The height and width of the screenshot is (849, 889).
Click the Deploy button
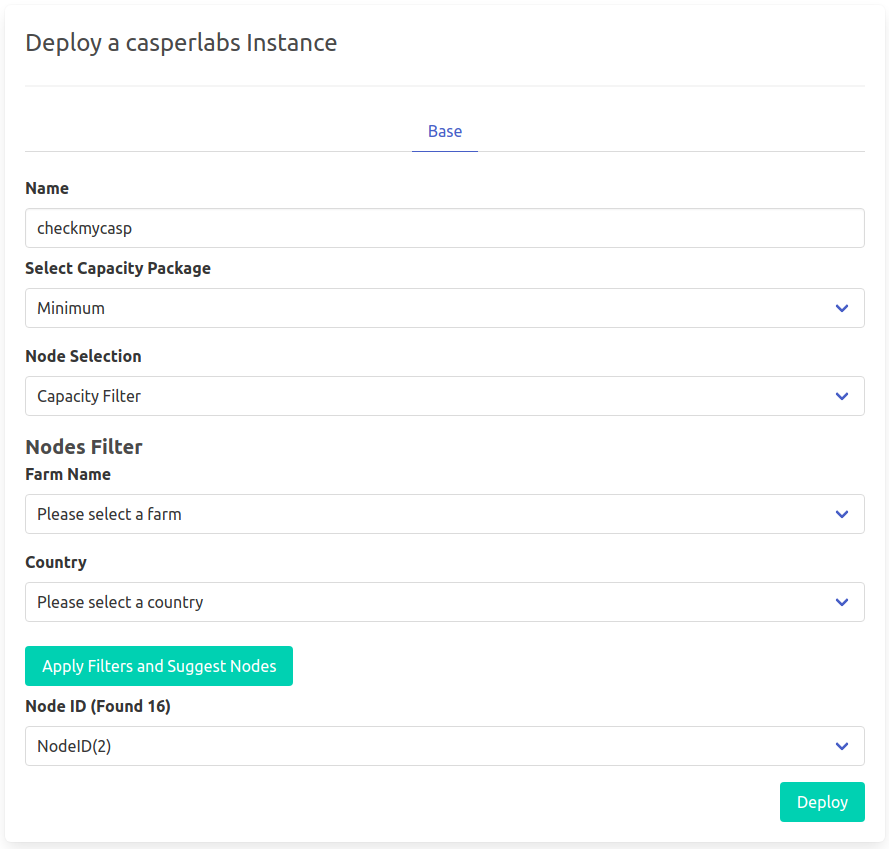tap(822, 802)
